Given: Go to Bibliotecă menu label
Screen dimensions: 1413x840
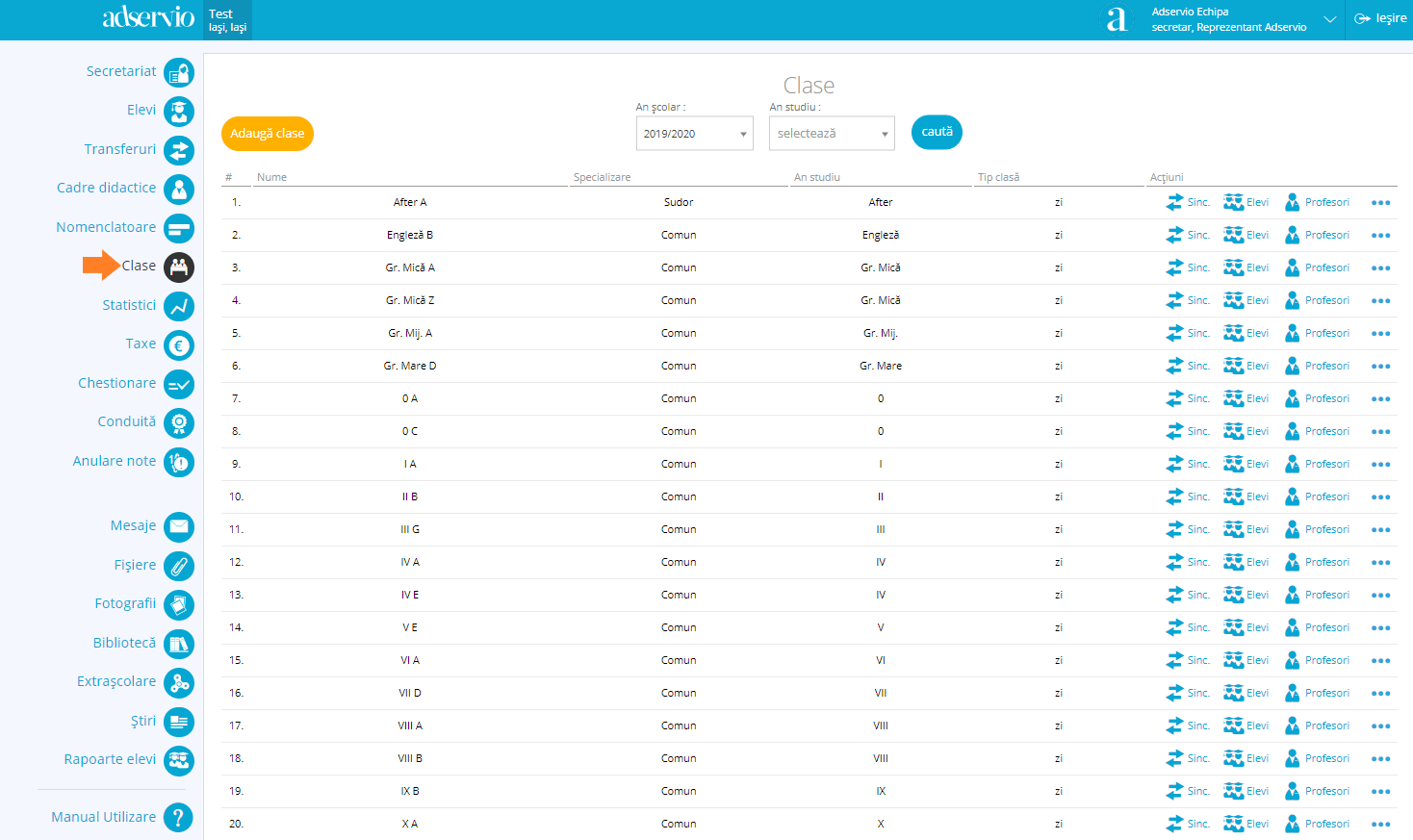Looking at the screenshot, I should pos(124,643).
